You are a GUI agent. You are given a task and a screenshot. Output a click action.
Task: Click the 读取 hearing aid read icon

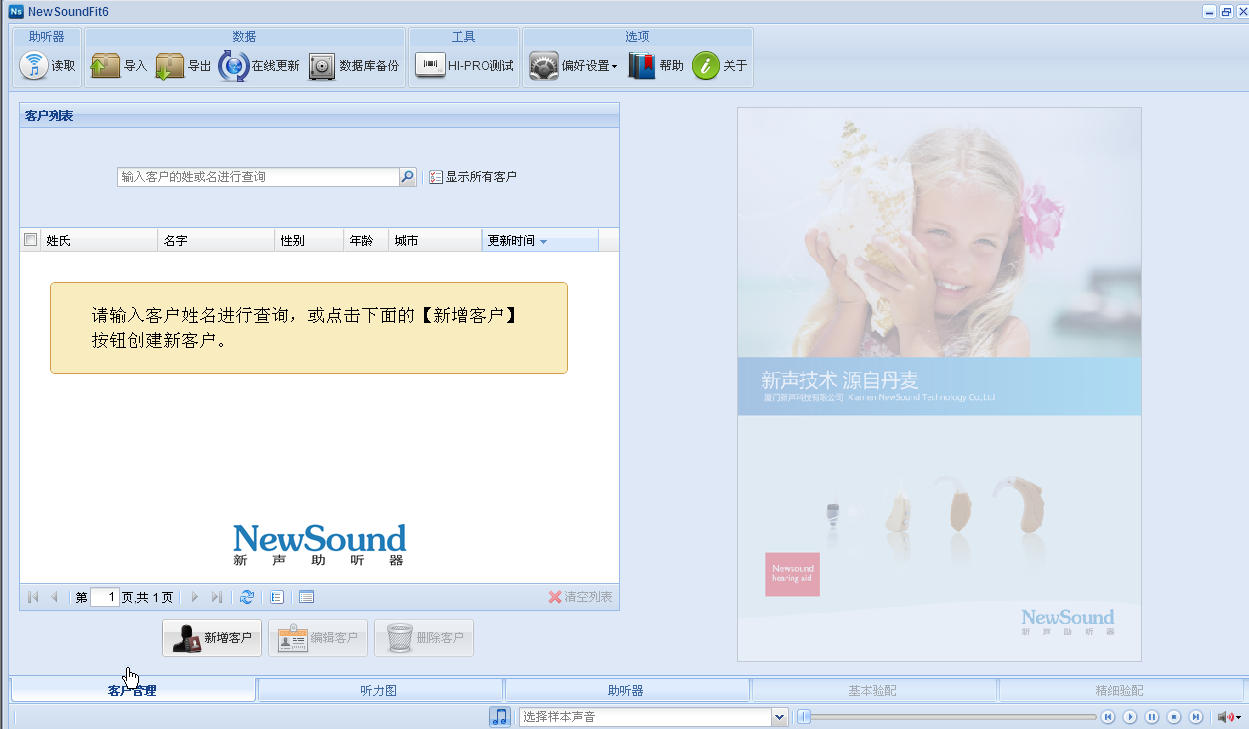point(34,66)
